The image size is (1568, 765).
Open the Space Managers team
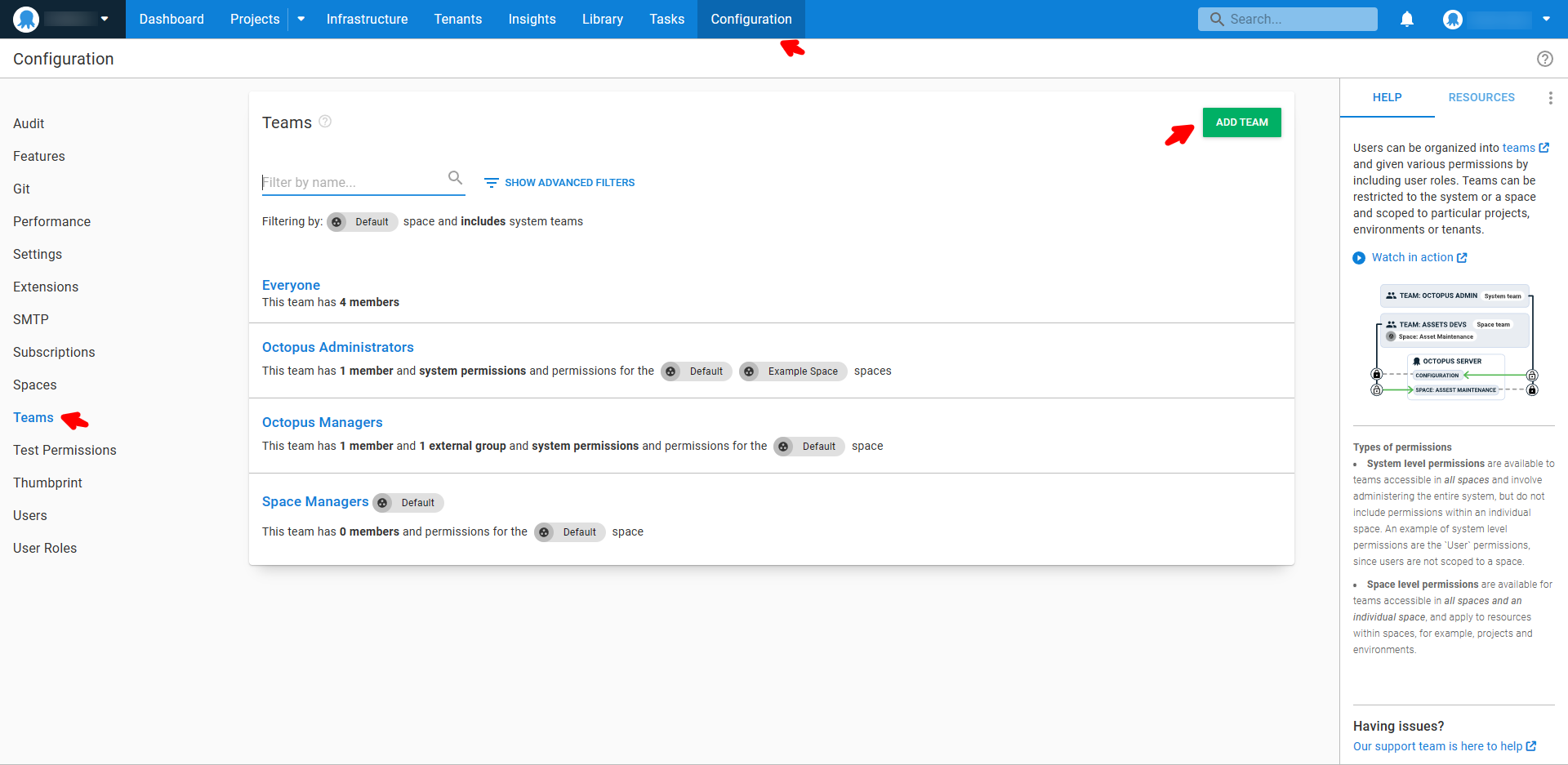click(315, 501)
